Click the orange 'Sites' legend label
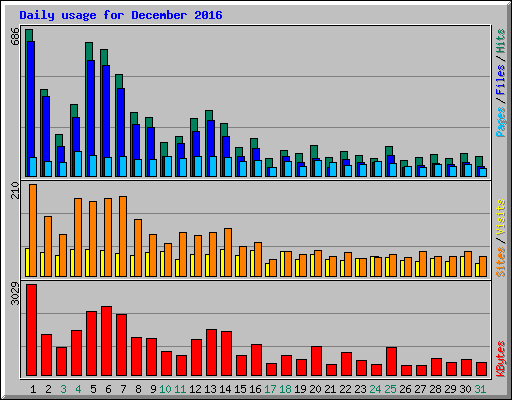The height and width of the screenshot is (400, 512). pyautogui.click(x=501, y=262)
